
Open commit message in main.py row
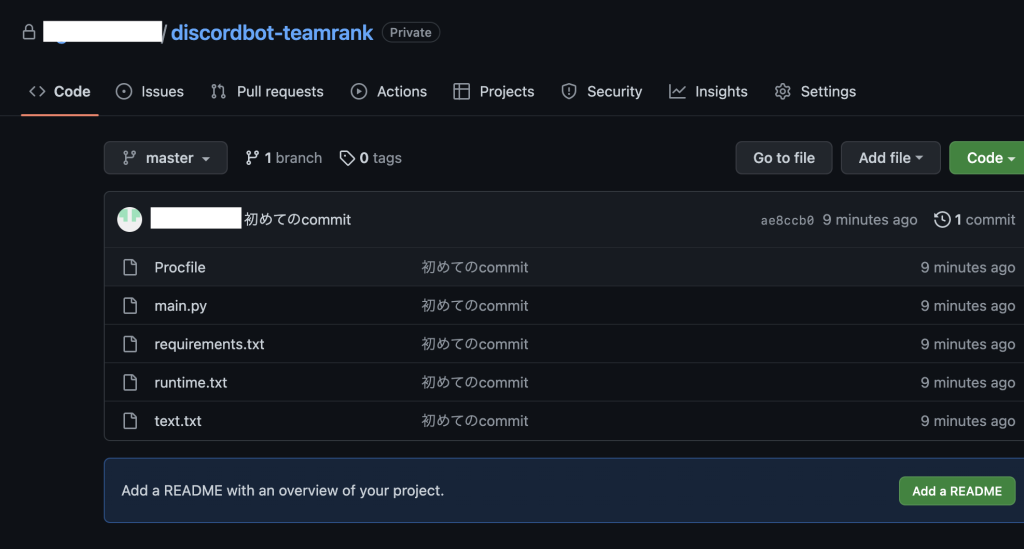point(475,306)
